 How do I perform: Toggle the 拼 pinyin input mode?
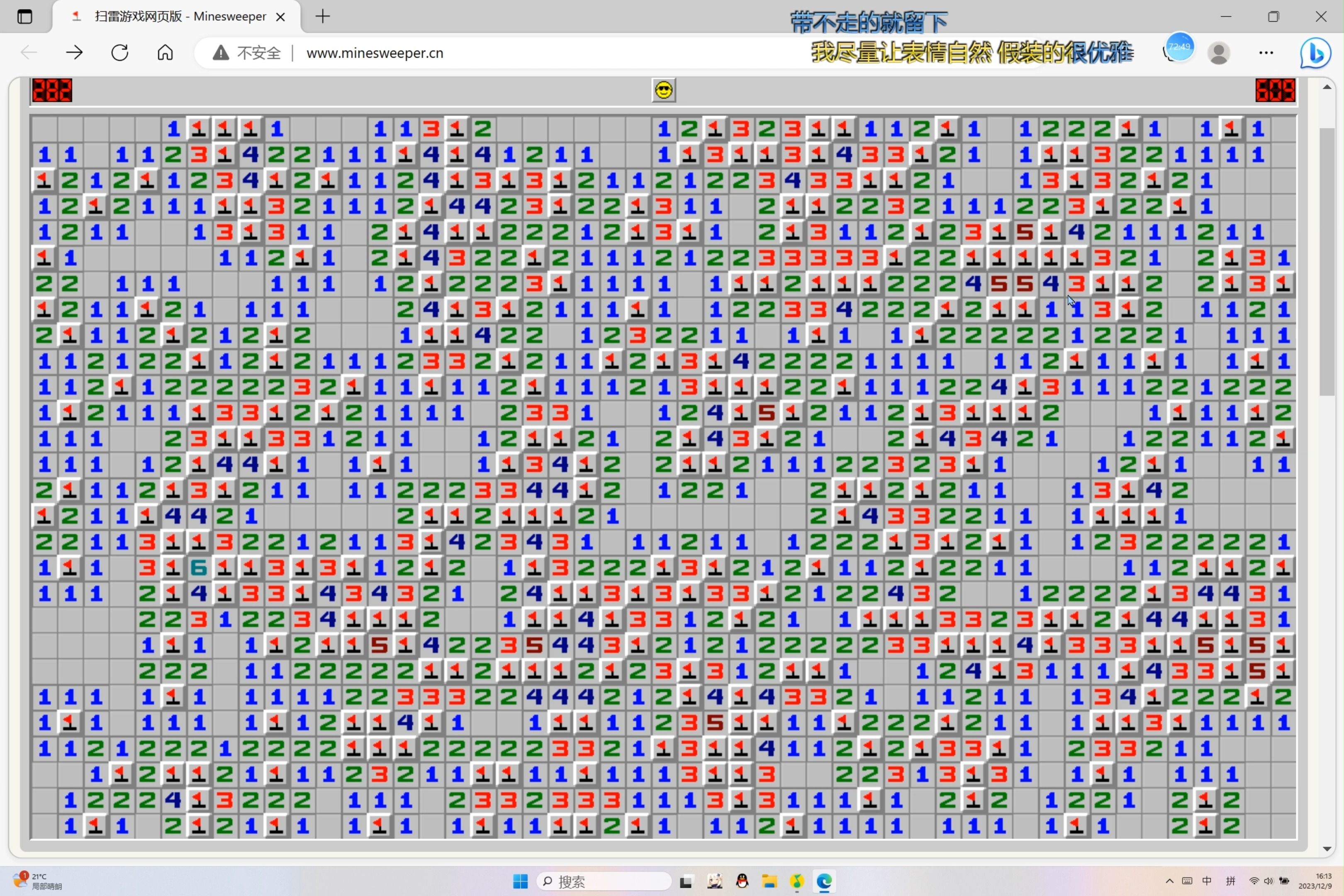tap(1230, 881)
